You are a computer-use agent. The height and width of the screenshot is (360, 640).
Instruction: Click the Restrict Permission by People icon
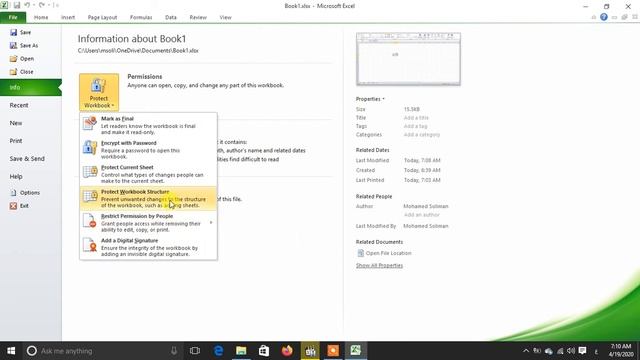click(x=90, y=221)
